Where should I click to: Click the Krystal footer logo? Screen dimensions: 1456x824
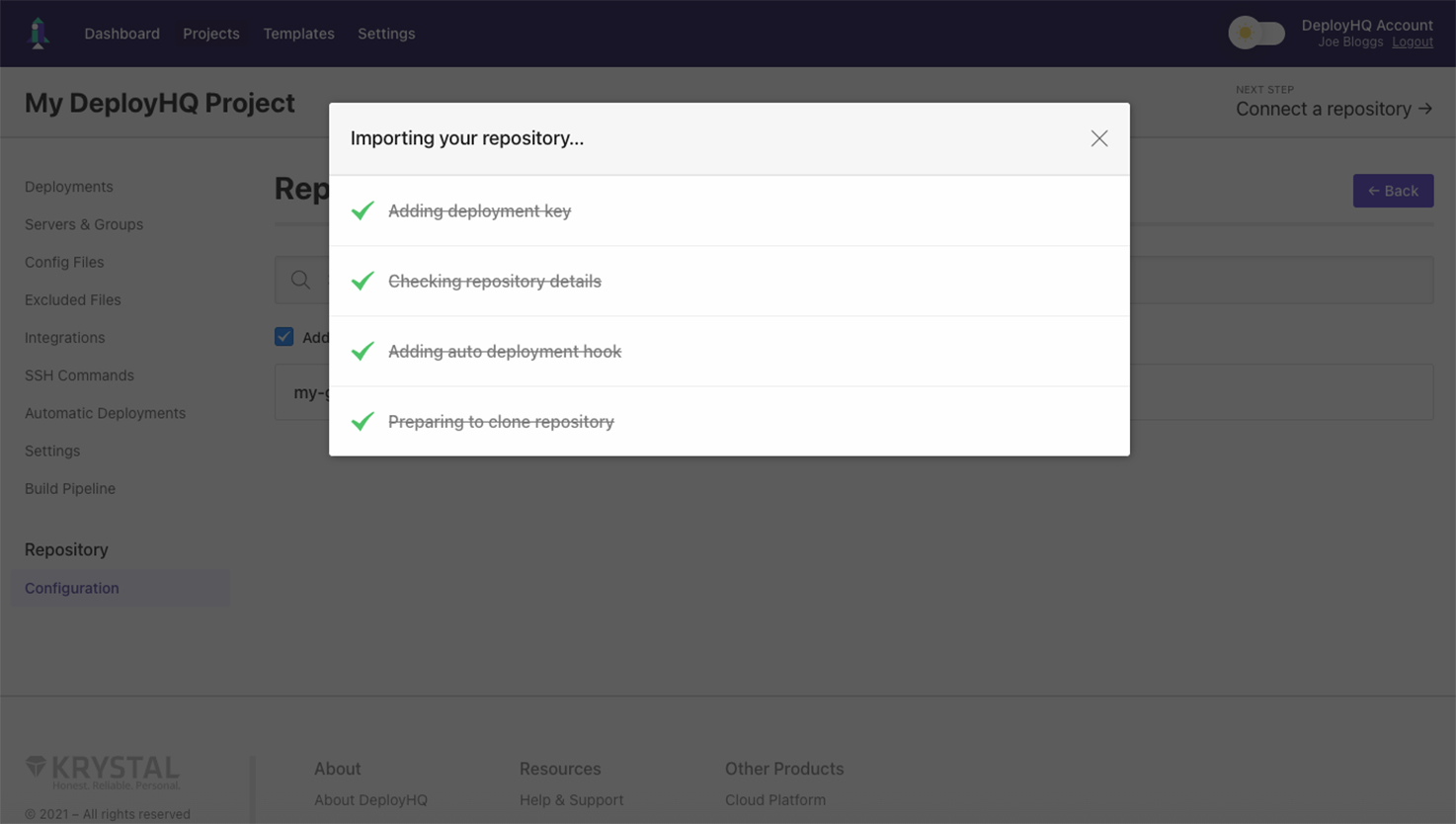[103, 772]
